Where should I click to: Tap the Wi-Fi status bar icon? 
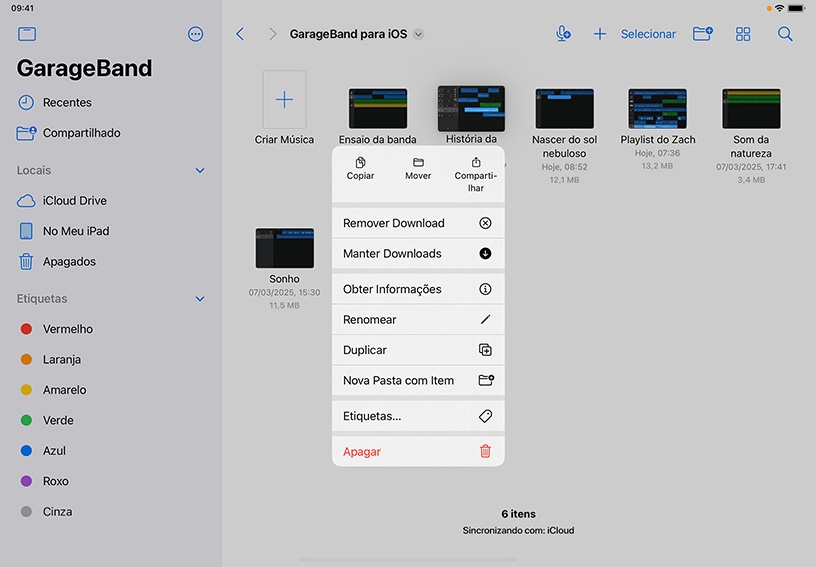pos(779,8)
